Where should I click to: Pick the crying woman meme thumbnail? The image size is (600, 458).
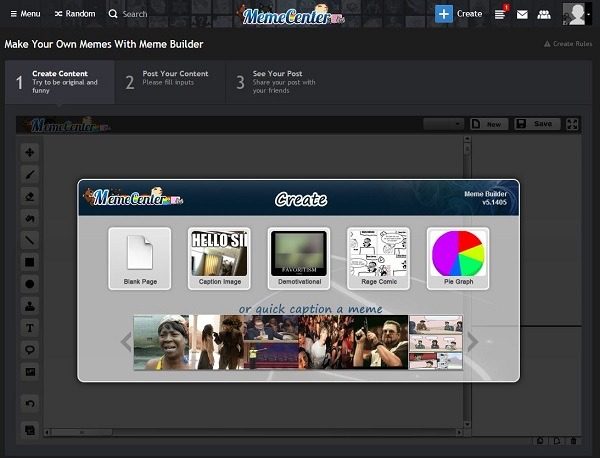pos(161,342)
